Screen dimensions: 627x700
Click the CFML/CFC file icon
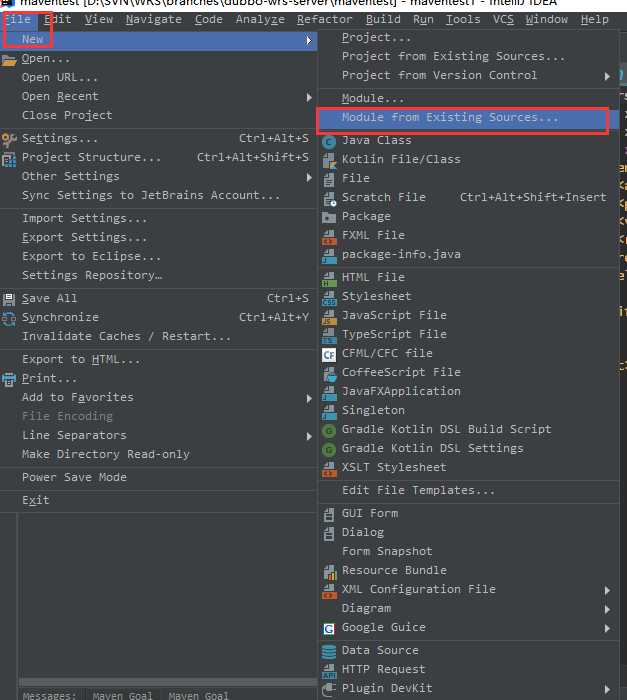(x=329, y=354)
